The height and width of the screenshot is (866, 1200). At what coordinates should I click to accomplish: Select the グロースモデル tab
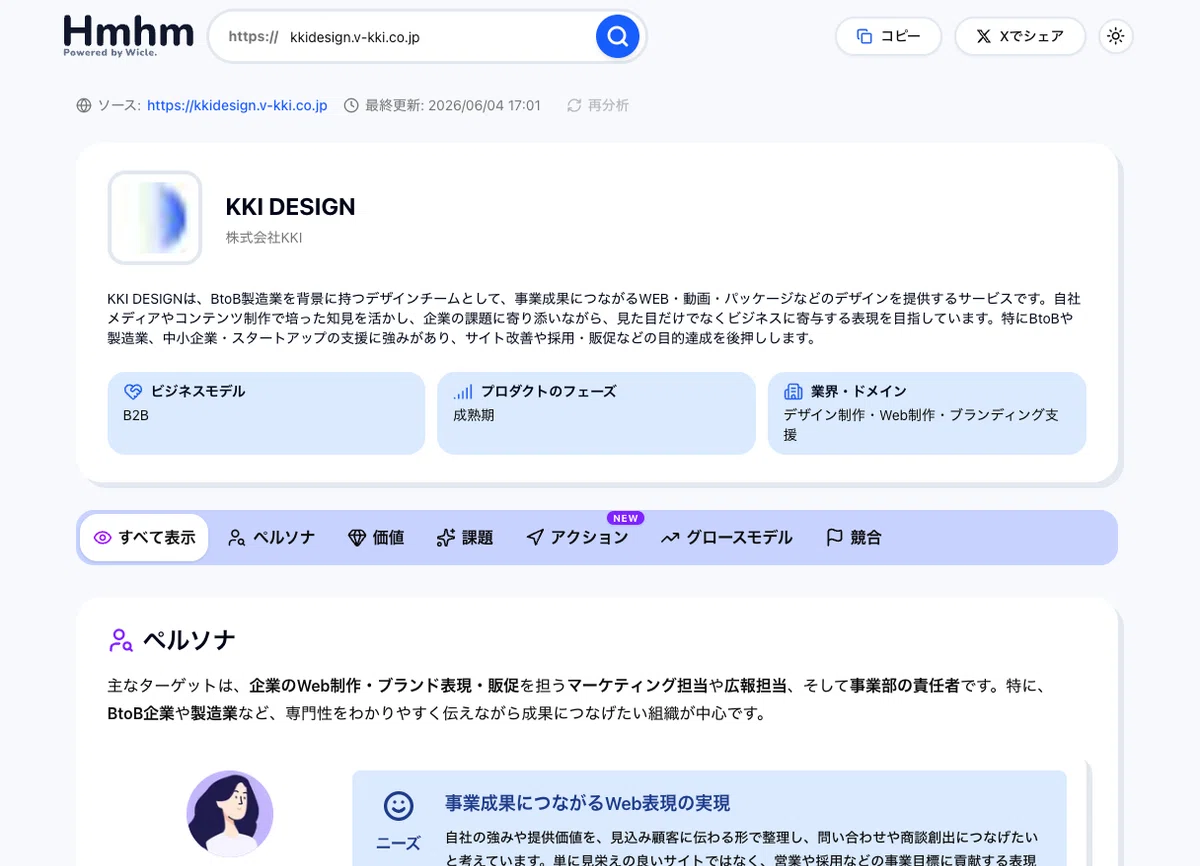727,538
